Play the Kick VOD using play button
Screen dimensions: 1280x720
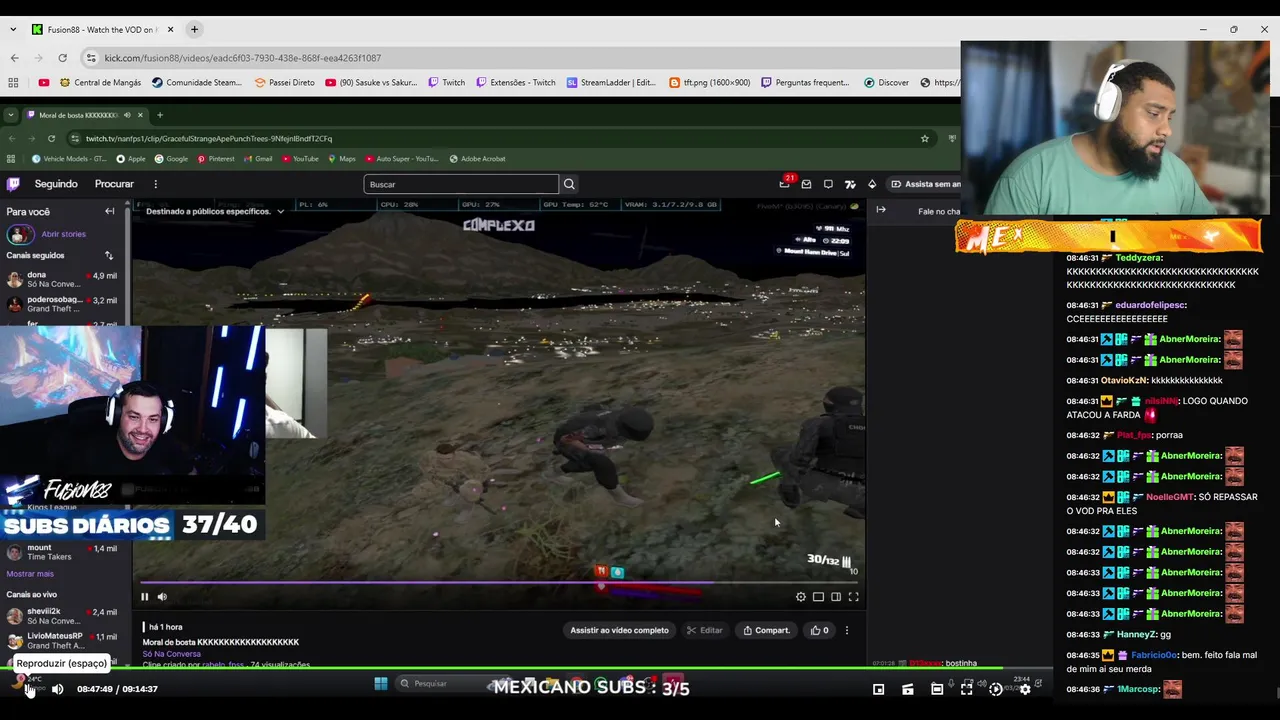(29, 689)
